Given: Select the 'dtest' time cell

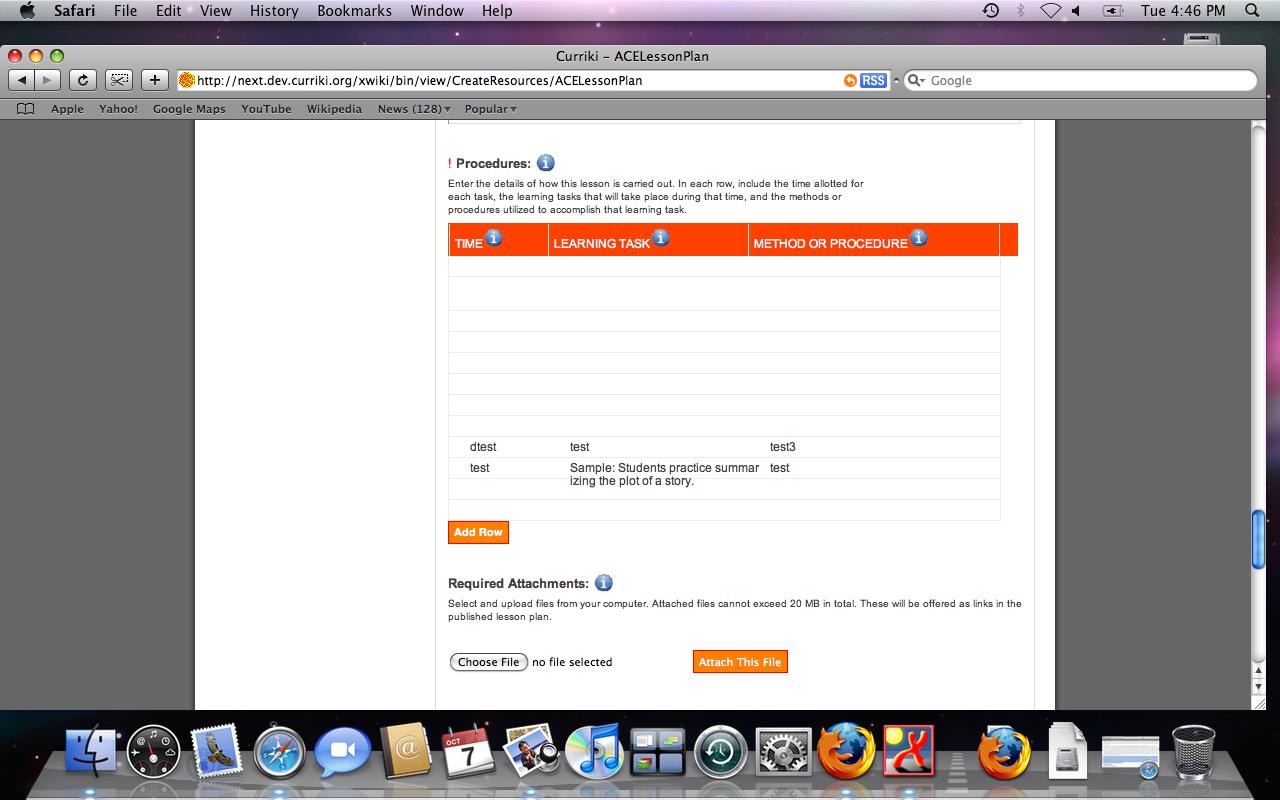Looking at the screenshot, I should (x=483, y=447).
